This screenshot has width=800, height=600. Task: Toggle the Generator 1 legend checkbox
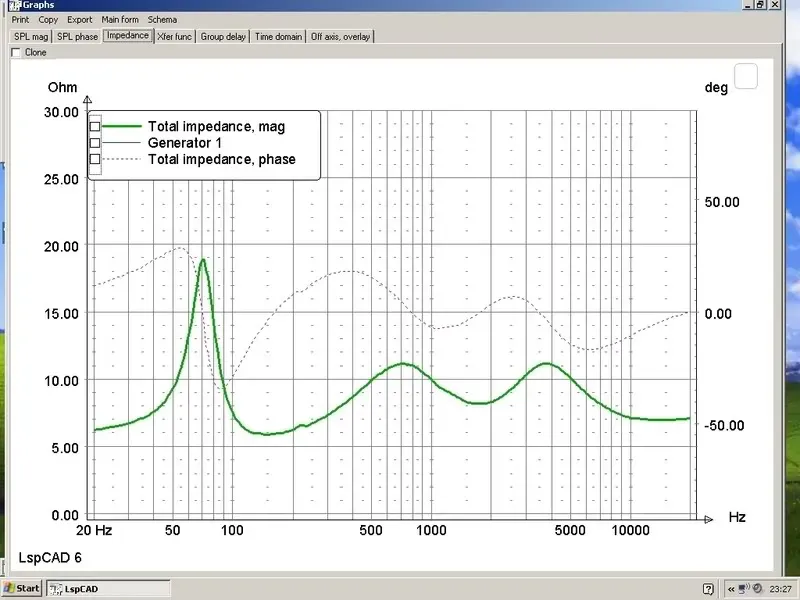(95, 142)
